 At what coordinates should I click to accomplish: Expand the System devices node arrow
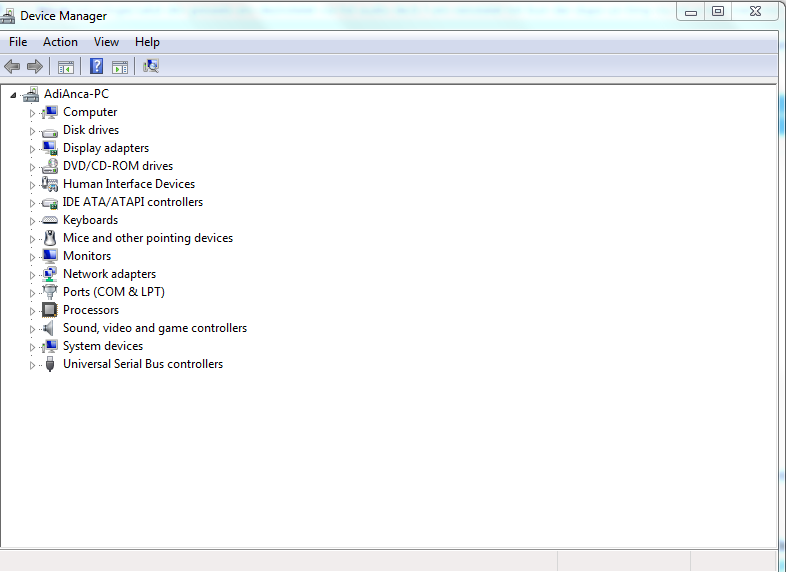tap(32, 347)
